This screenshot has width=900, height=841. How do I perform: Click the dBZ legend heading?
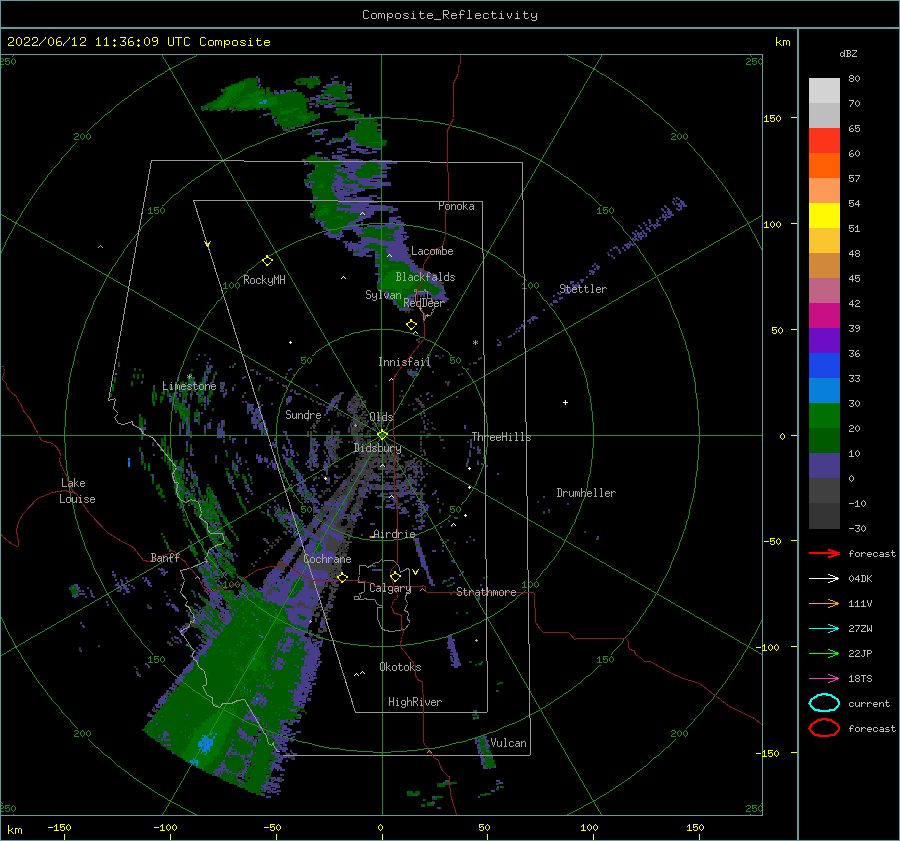[848, 53]
